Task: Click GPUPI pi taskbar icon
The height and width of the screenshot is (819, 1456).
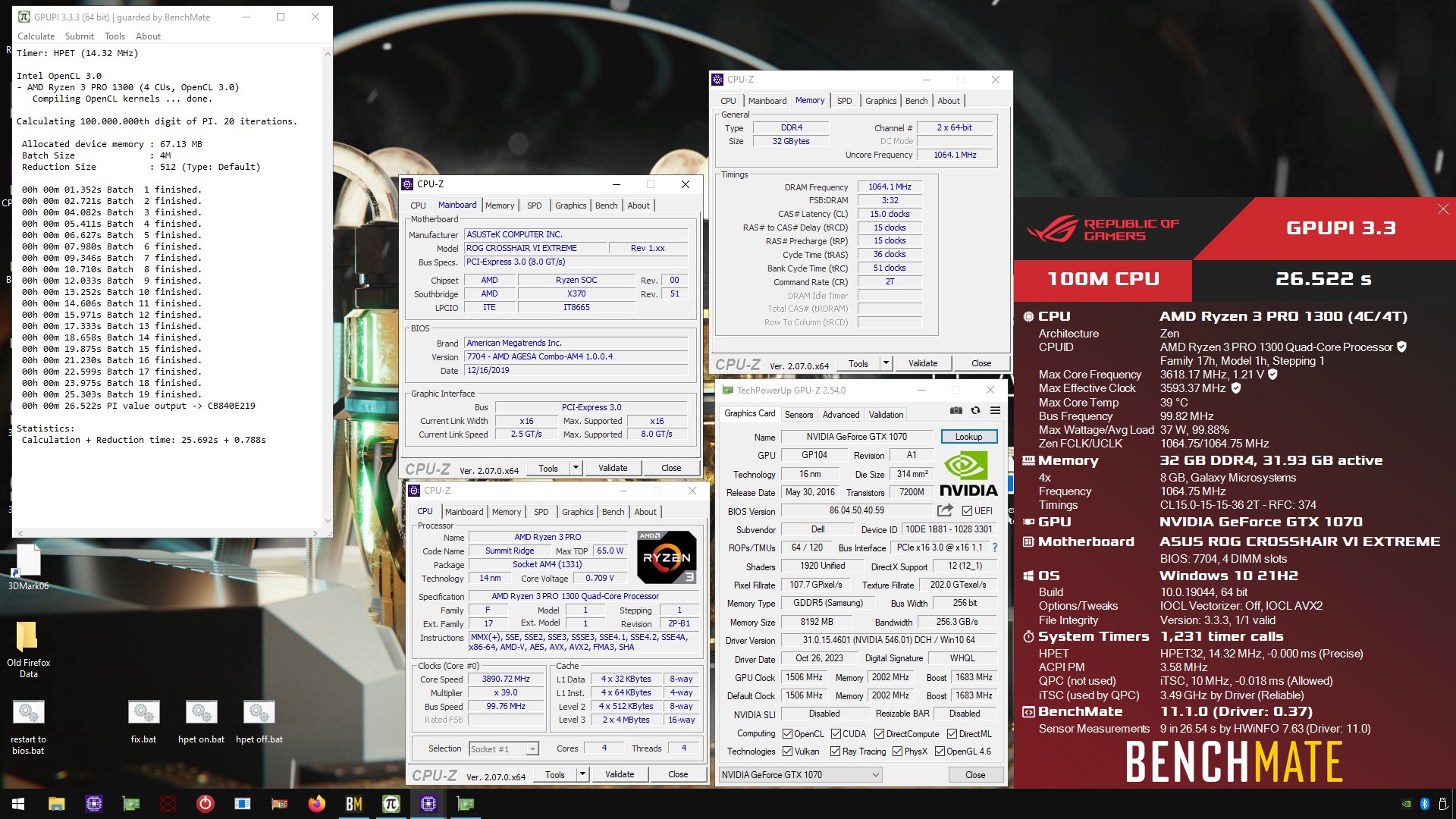Action: coord(391,804)
